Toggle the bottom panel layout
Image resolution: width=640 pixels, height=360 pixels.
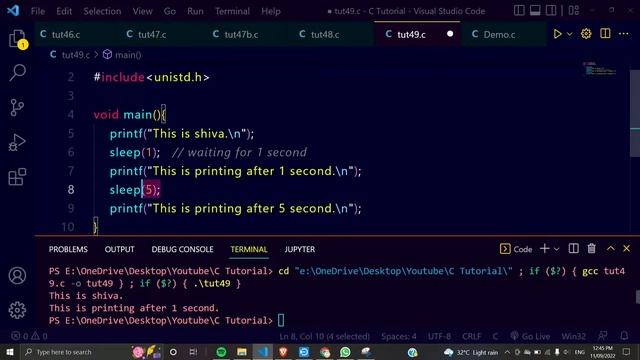pos(535,10)
